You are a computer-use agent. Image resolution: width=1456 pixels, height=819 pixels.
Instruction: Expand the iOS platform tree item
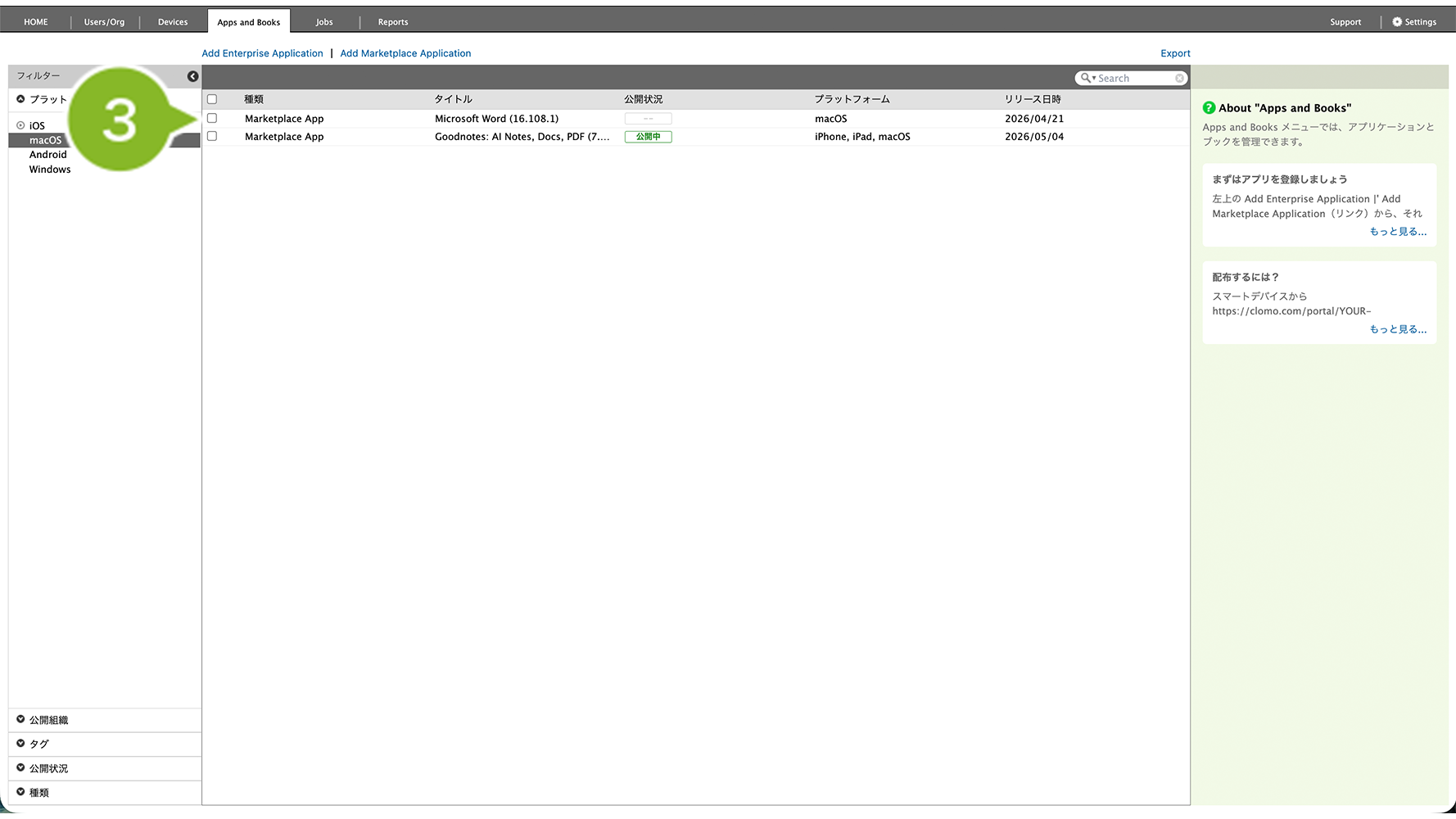pyautogui.click(x=20, y=125)
